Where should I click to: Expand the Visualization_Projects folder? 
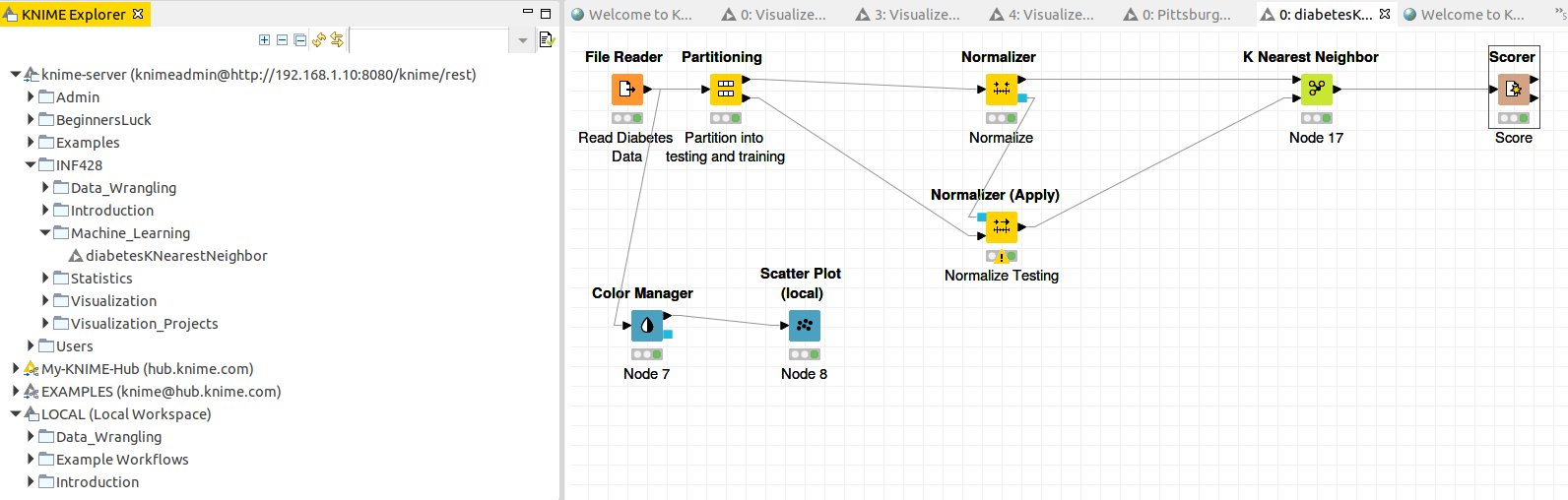click(45, 324)
